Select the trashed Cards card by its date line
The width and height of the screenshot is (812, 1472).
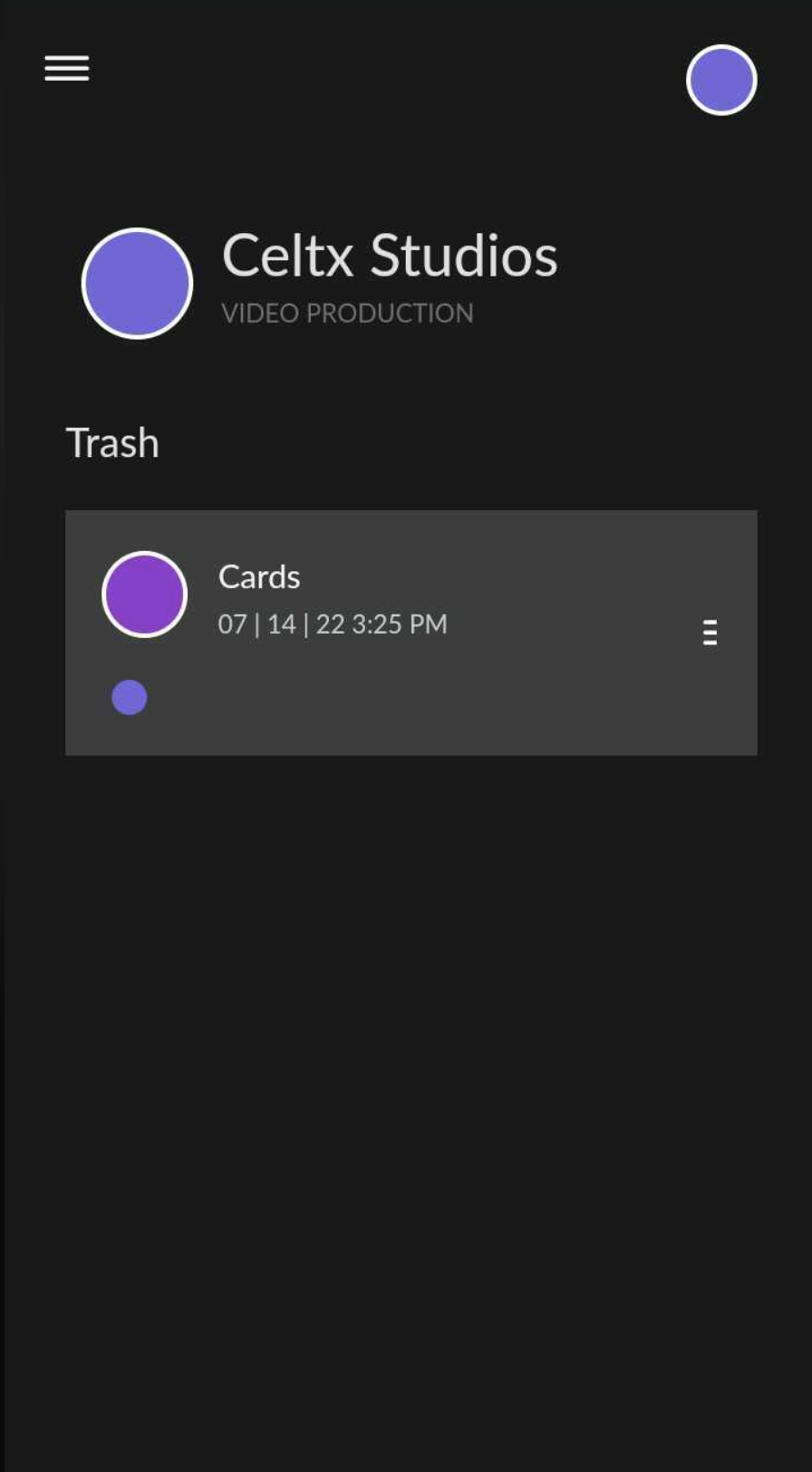(333, 624)
